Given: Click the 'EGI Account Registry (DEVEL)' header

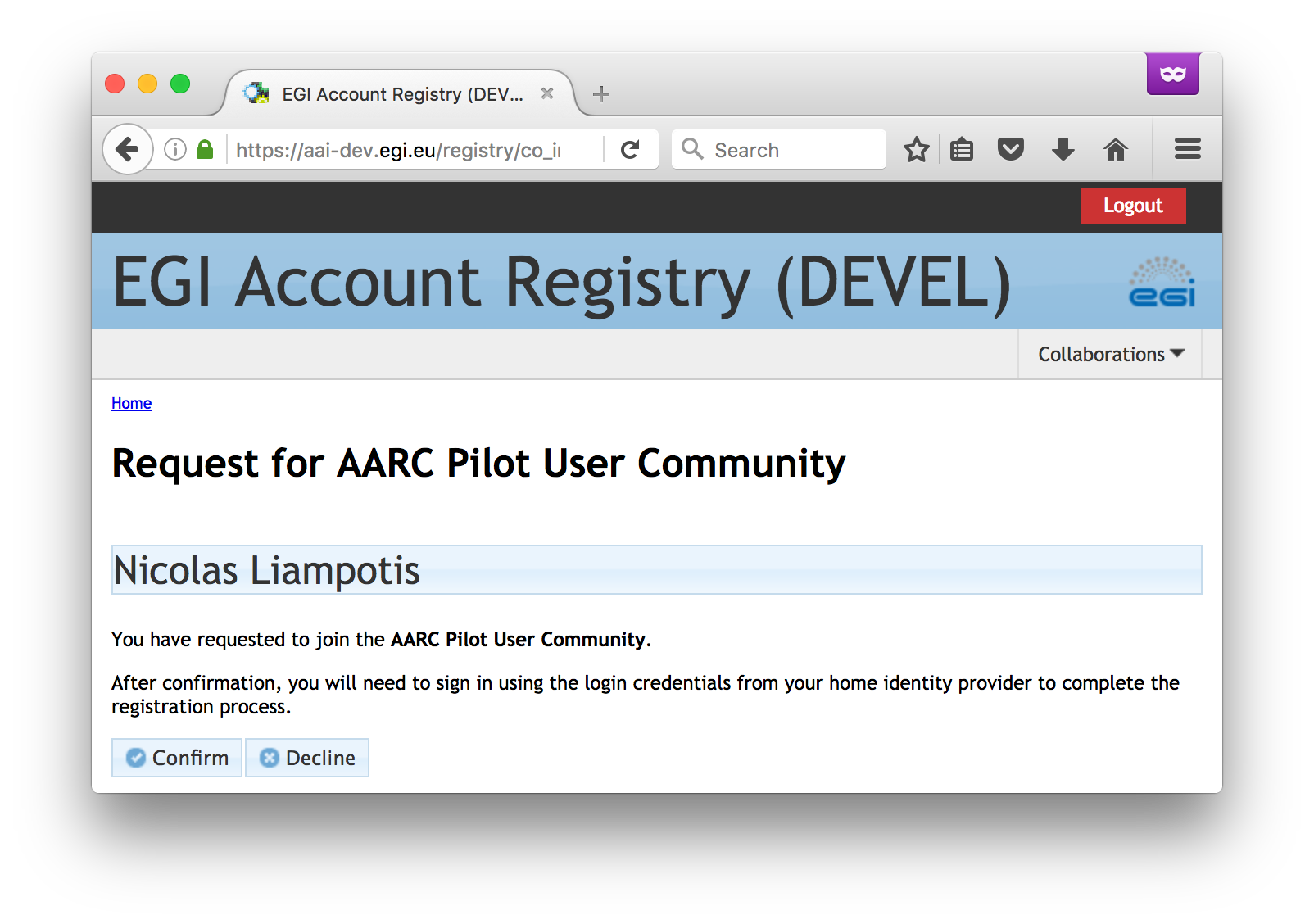Looking at the screenshot, I should click(562, 282).
